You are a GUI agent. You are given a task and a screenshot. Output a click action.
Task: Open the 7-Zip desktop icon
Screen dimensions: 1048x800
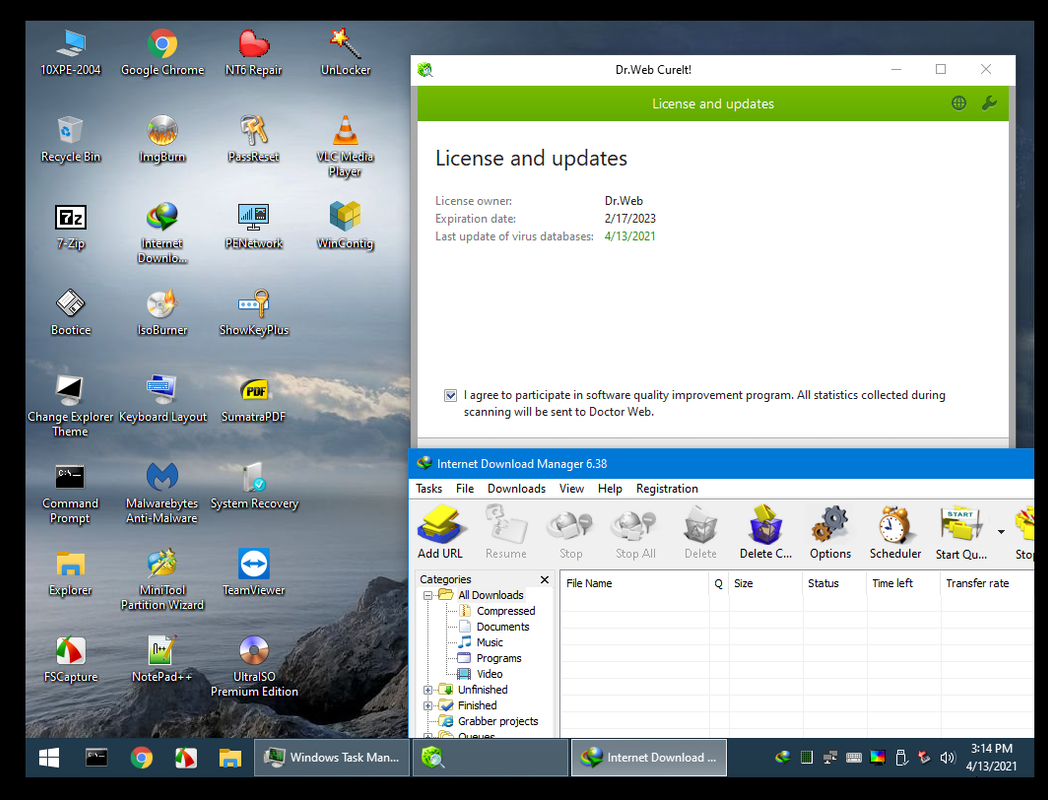[x=70, y=226]
